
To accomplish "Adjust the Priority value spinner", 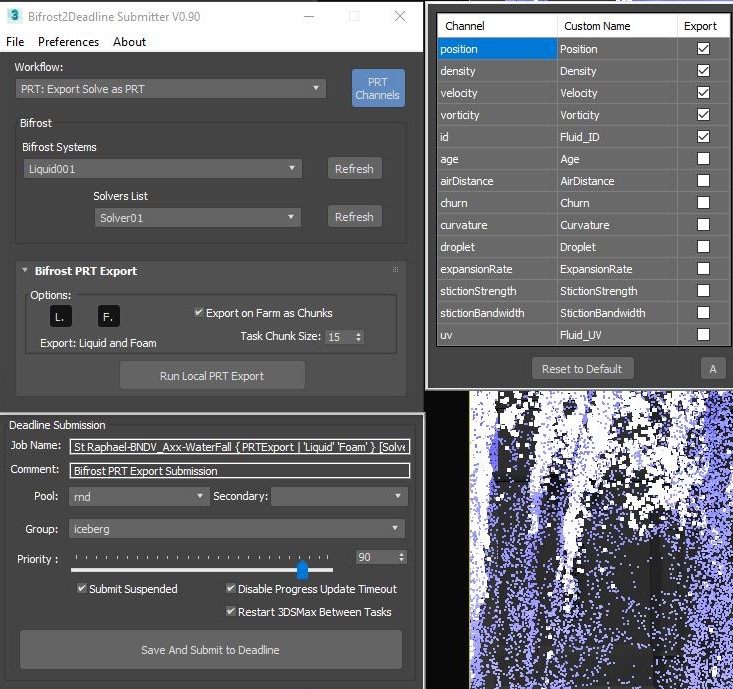I will coord(402,557).
